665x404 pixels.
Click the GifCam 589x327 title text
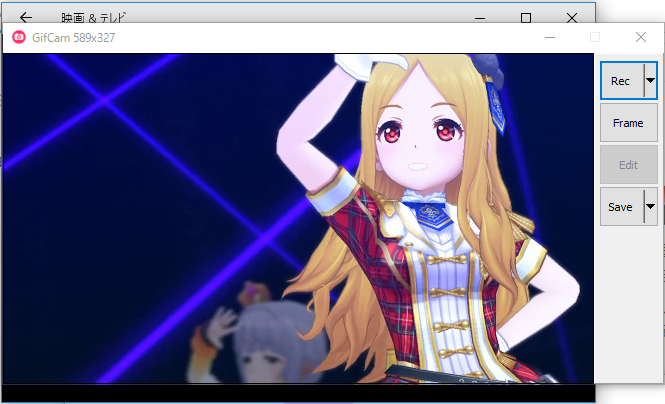click(73, 38)
